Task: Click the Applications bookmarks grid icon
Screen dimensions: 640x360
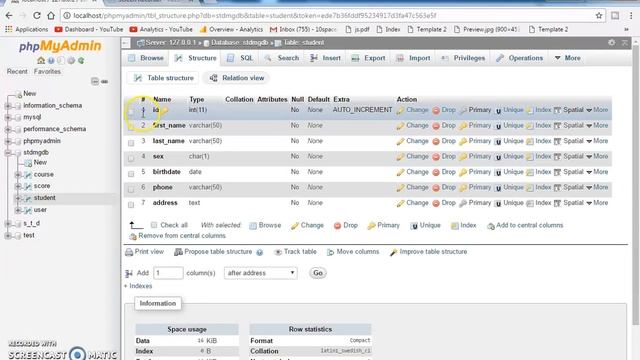Action: (9, 29)
